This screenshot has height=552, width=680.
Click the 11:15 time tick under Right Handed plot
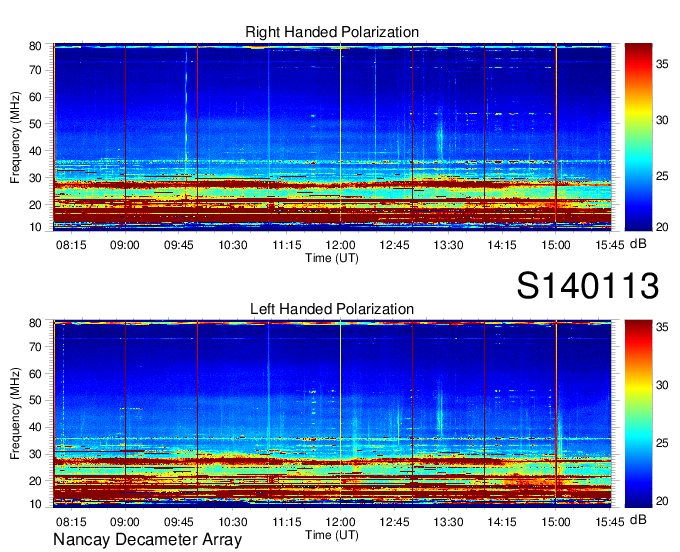287,245
